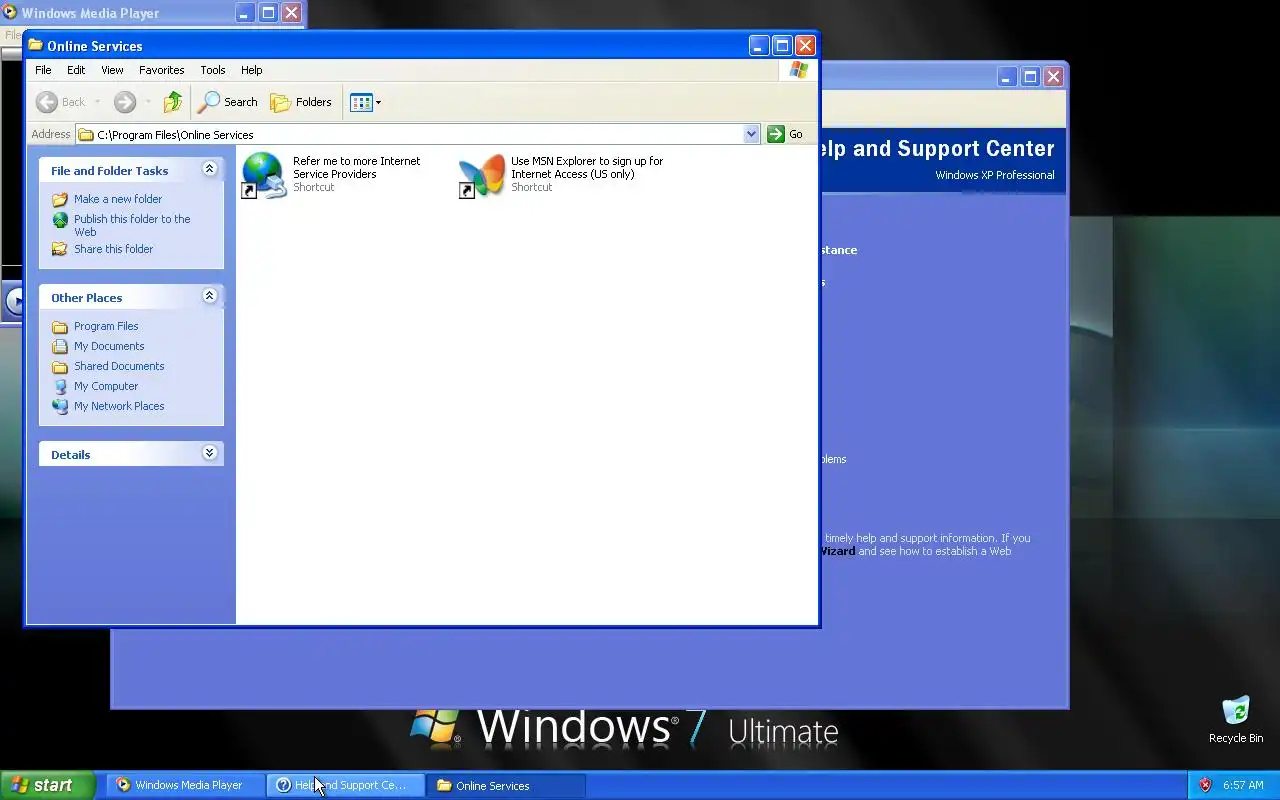Screen dimensions: 1280x800
Task: Click the Wizard link in Help and Support
Action: 838,551
